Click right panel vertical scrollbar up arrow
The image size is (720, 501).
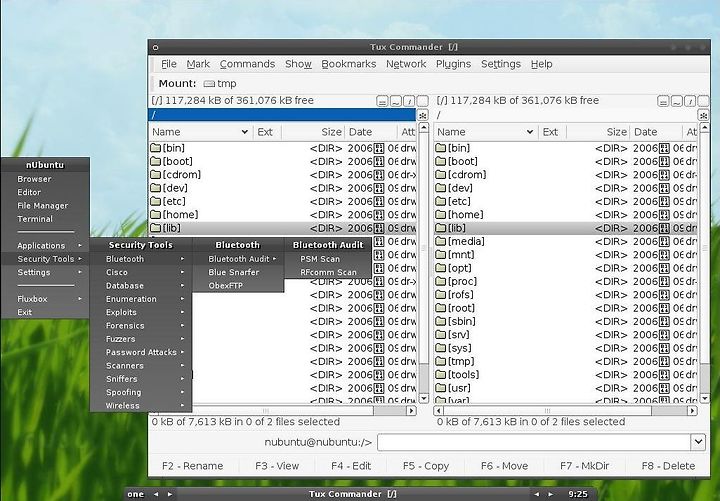(704, 127)
